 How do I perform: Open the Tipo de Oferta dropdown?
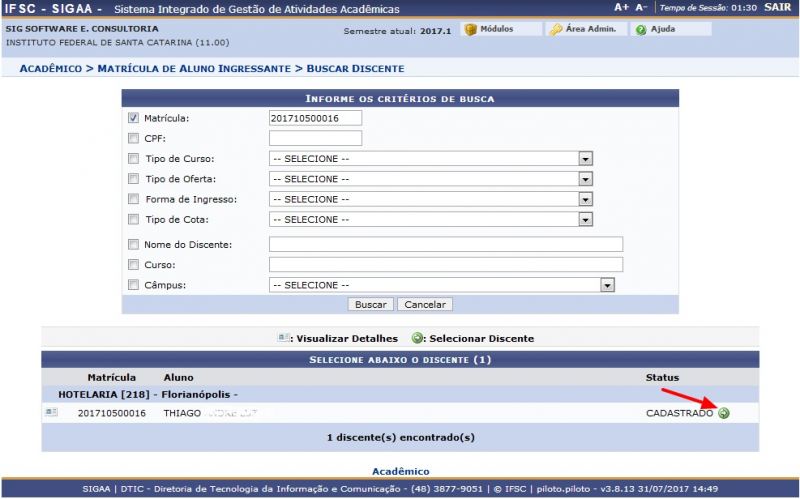(x=585, y=179)
